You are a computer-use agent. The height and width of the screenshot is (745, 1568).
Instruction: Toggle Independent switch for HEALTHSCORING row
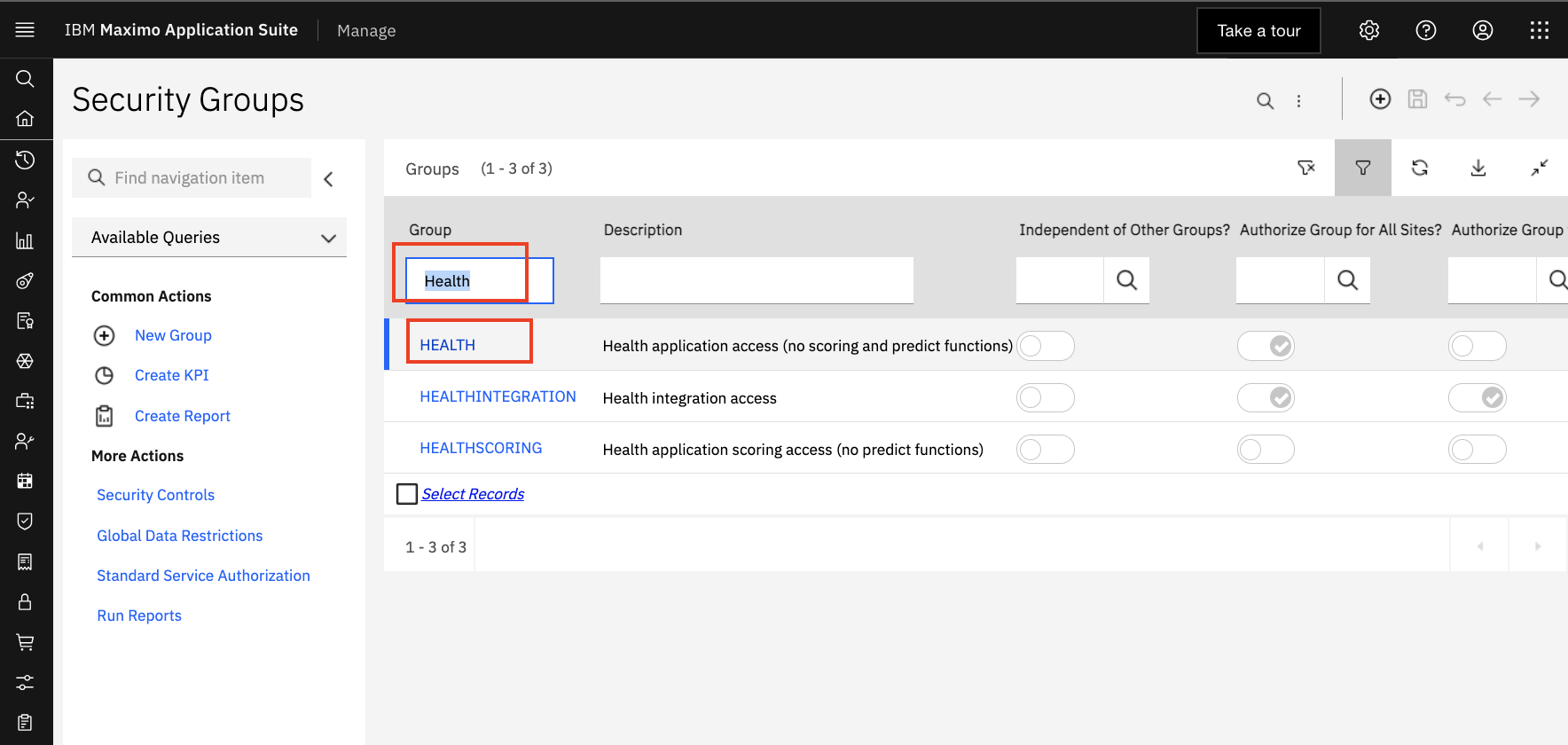pyautogui.click(x=1046, y=450)
